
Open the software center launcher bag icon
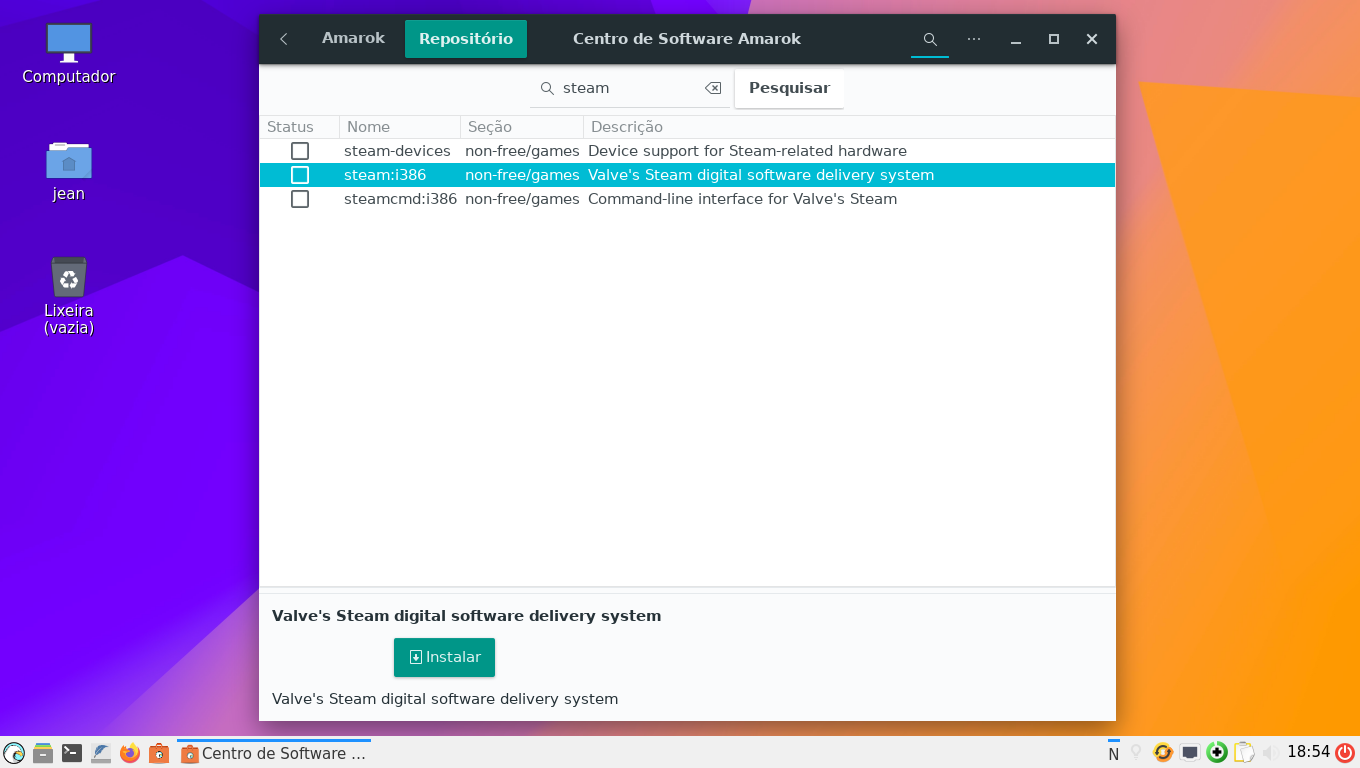click(x=159, y=753)
